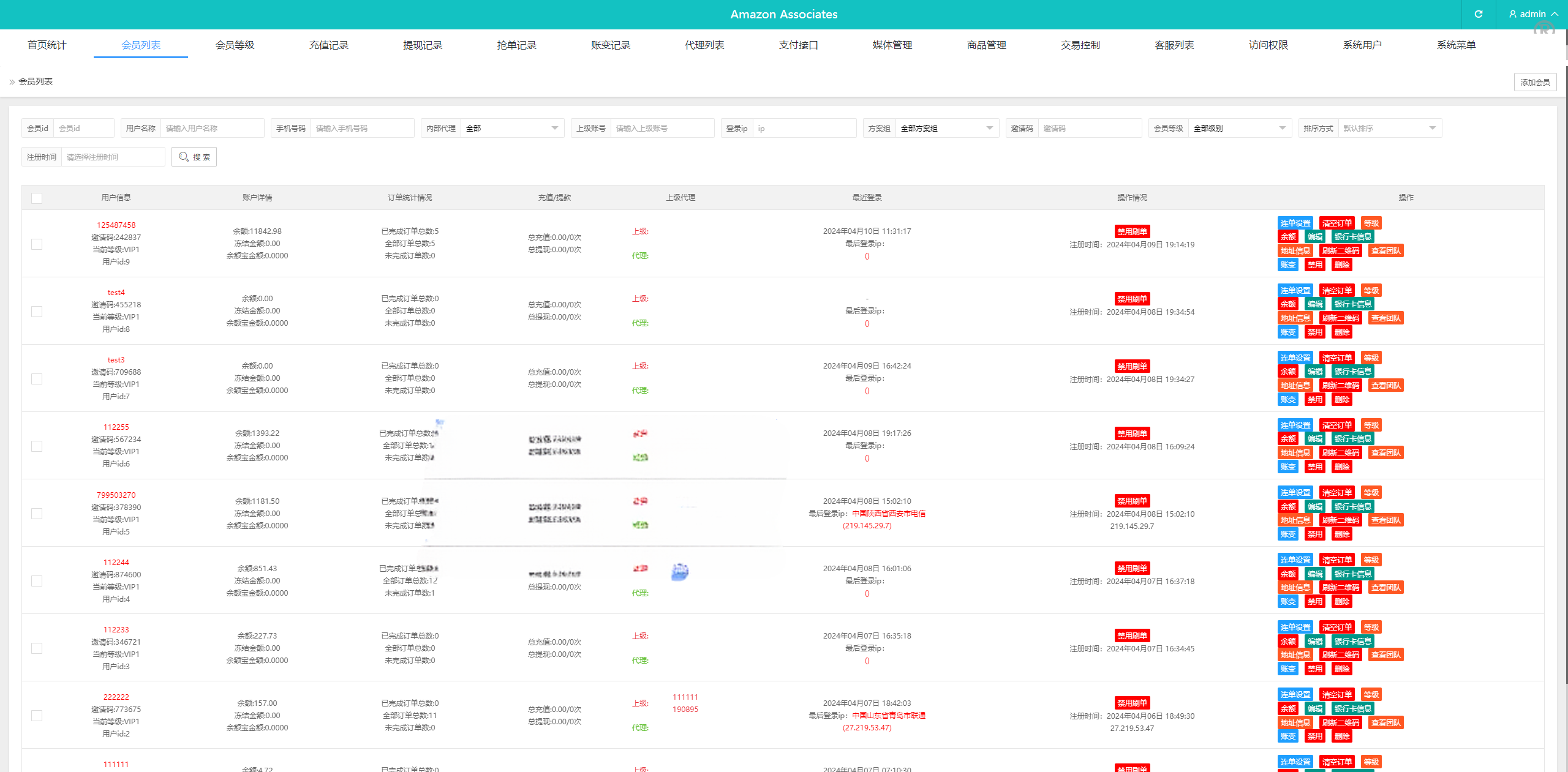Image resolution: width=1568 pixels, height=772 pixels.
Task: Open the 方案组 dropdown showing 全部方案组
Action: 946,128
